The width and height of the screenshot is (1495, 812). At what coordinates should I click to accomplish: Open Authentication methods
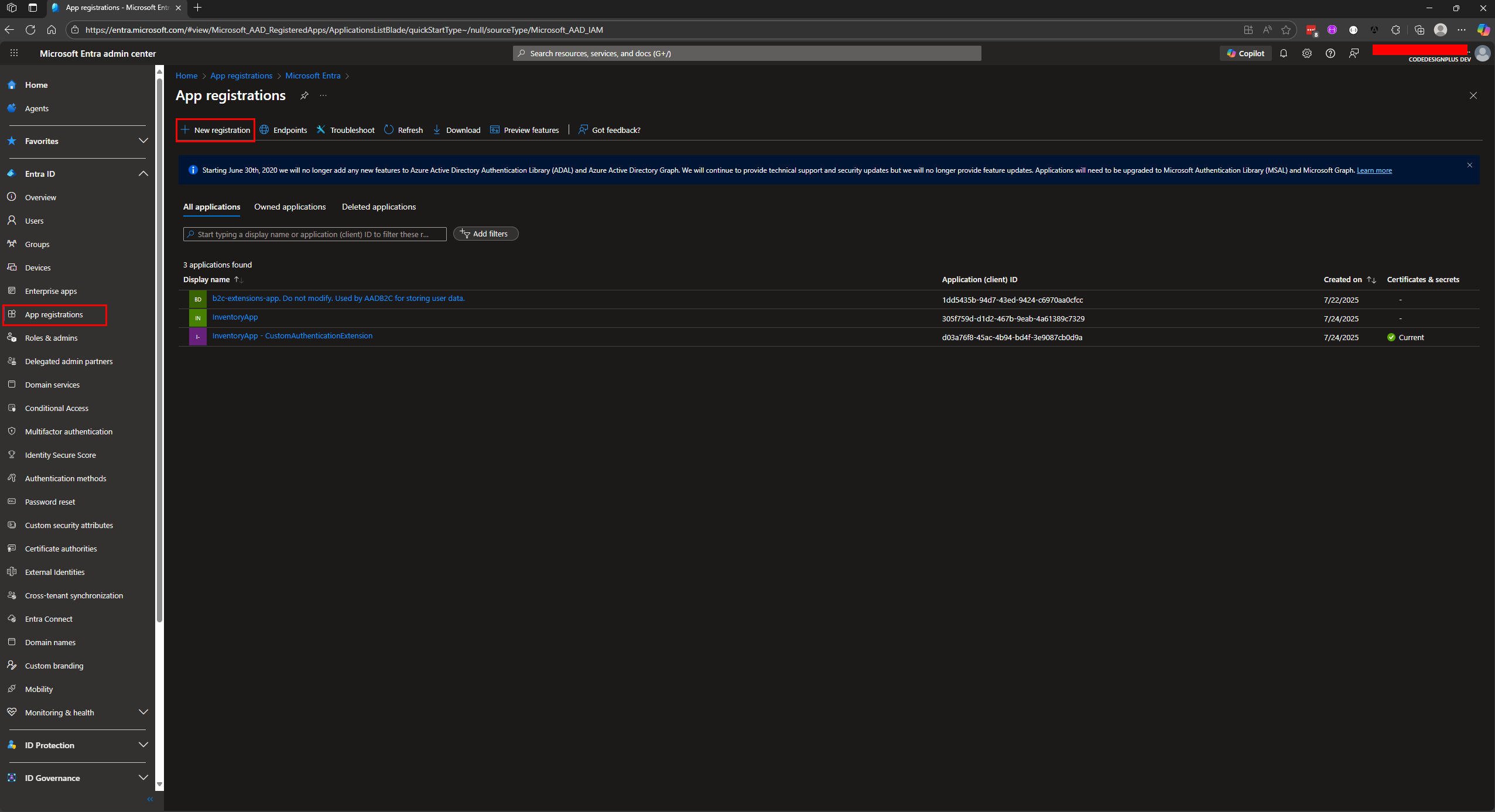click(x=66, y=478)
